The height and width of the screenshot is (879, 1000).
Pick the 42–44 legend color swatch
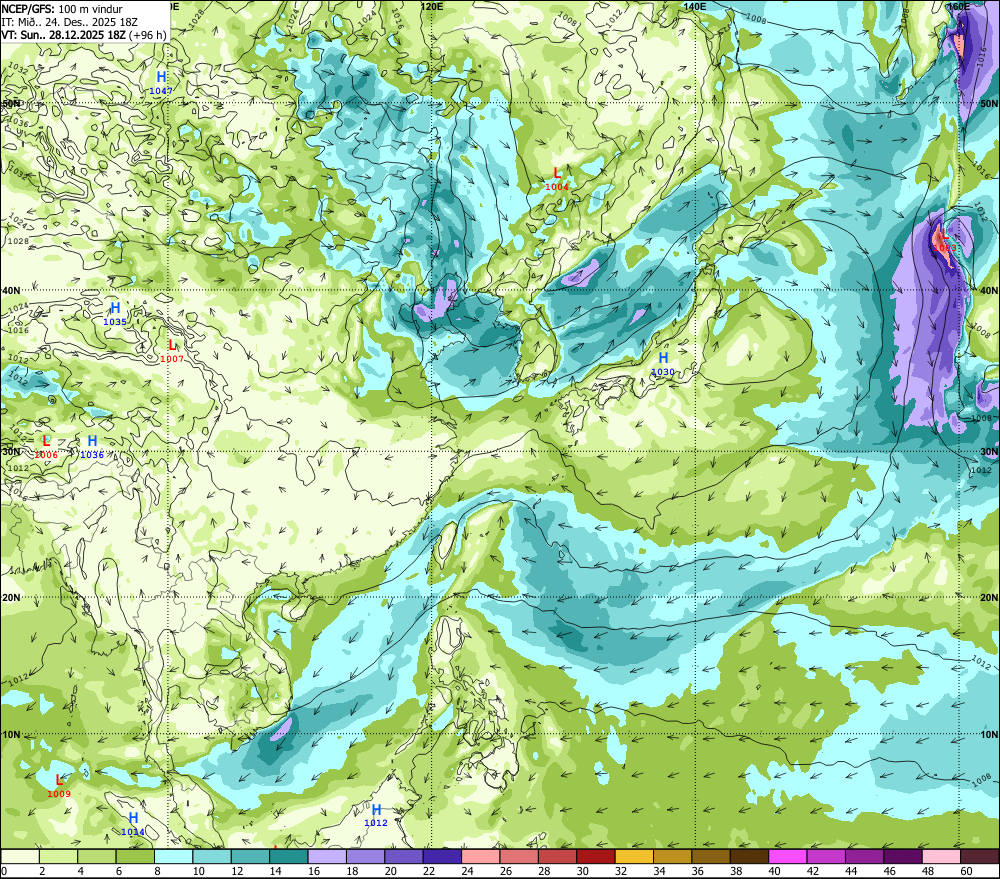(x=826, y=857)
